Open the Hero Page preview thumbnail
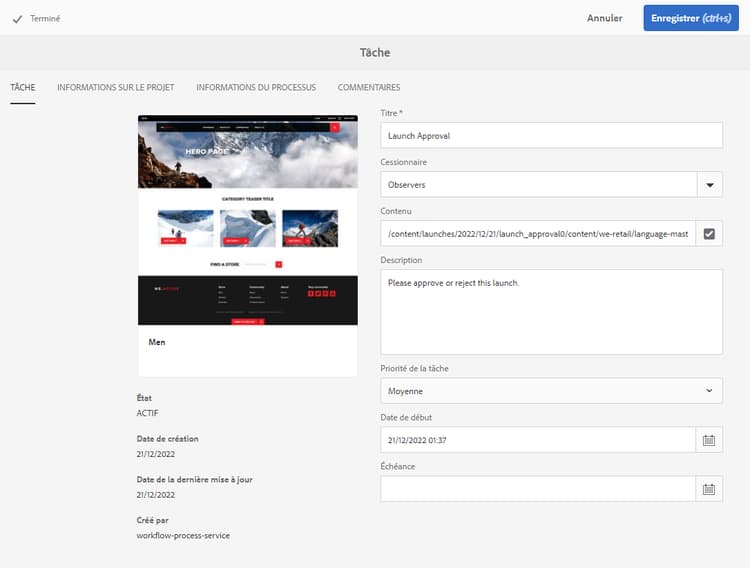Image resolution: width=750 pixels, height=568 pixels. (247, 219)
